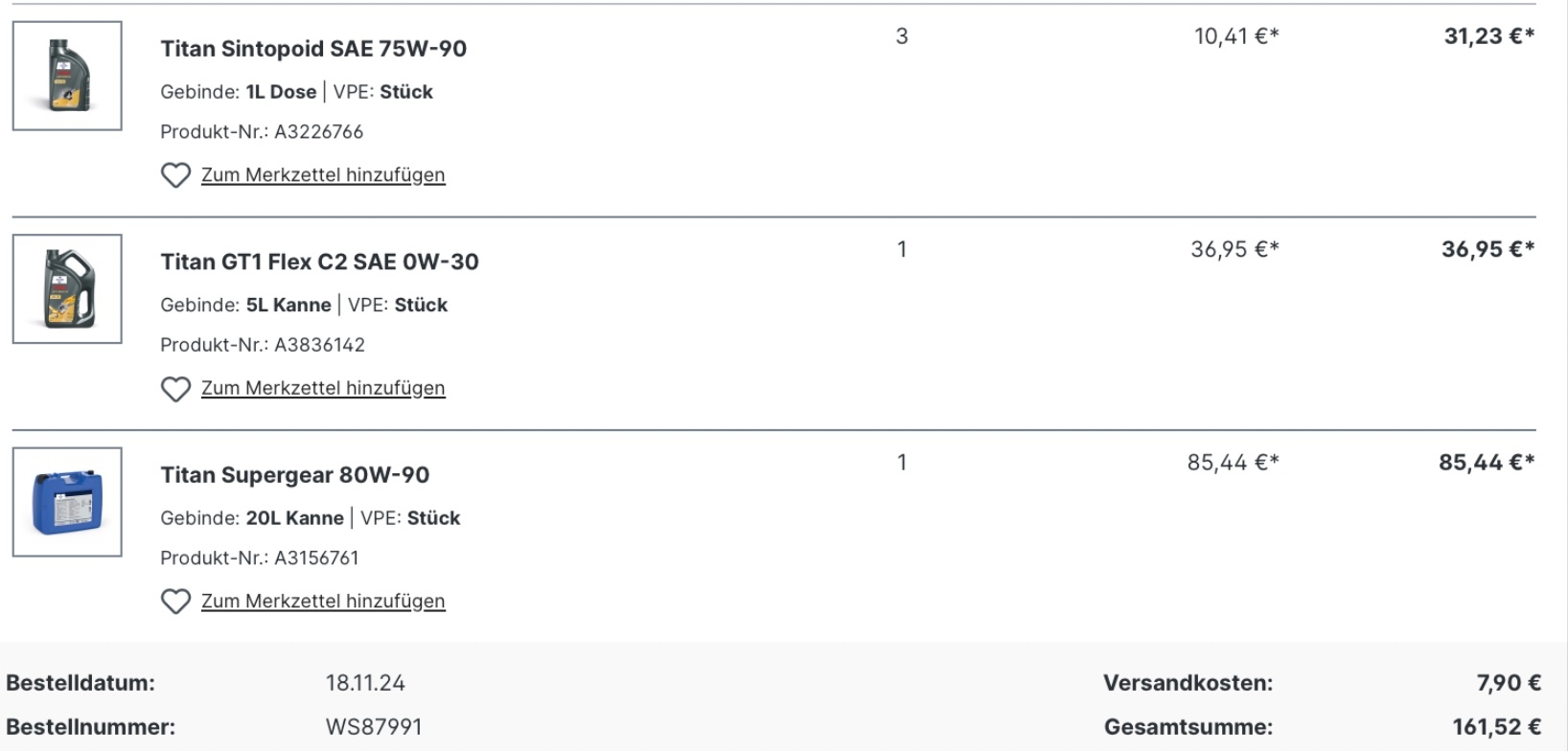1568x751 pixels.
Task: Click heart icon for Titan GT1 Flex C2
Action: coord(175,389)
